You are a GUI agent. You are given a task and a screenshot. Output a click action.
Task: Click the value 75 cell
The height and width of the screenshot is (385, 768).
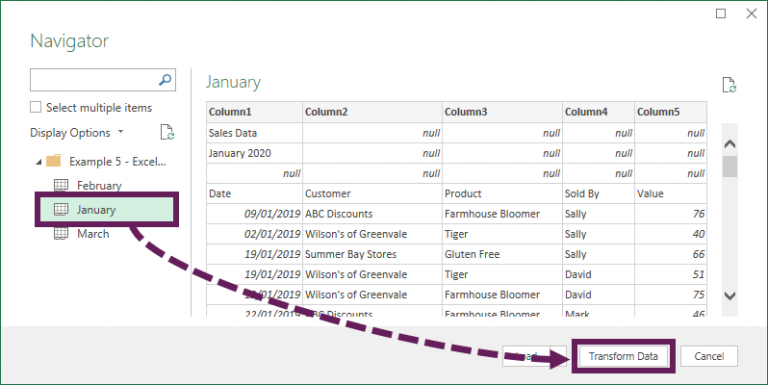click(671, 295)
